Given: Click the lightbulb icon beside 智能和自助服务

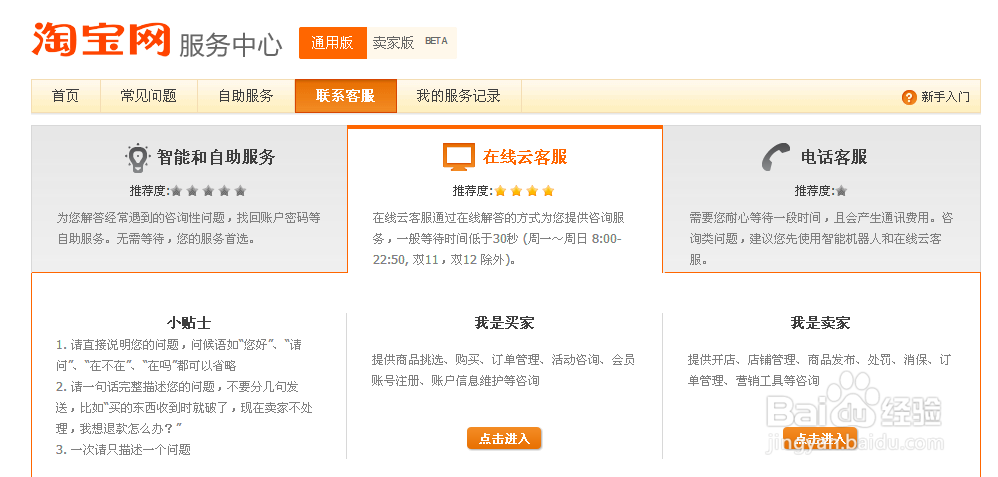Looking at the screenshot, I should pos(137,157).
